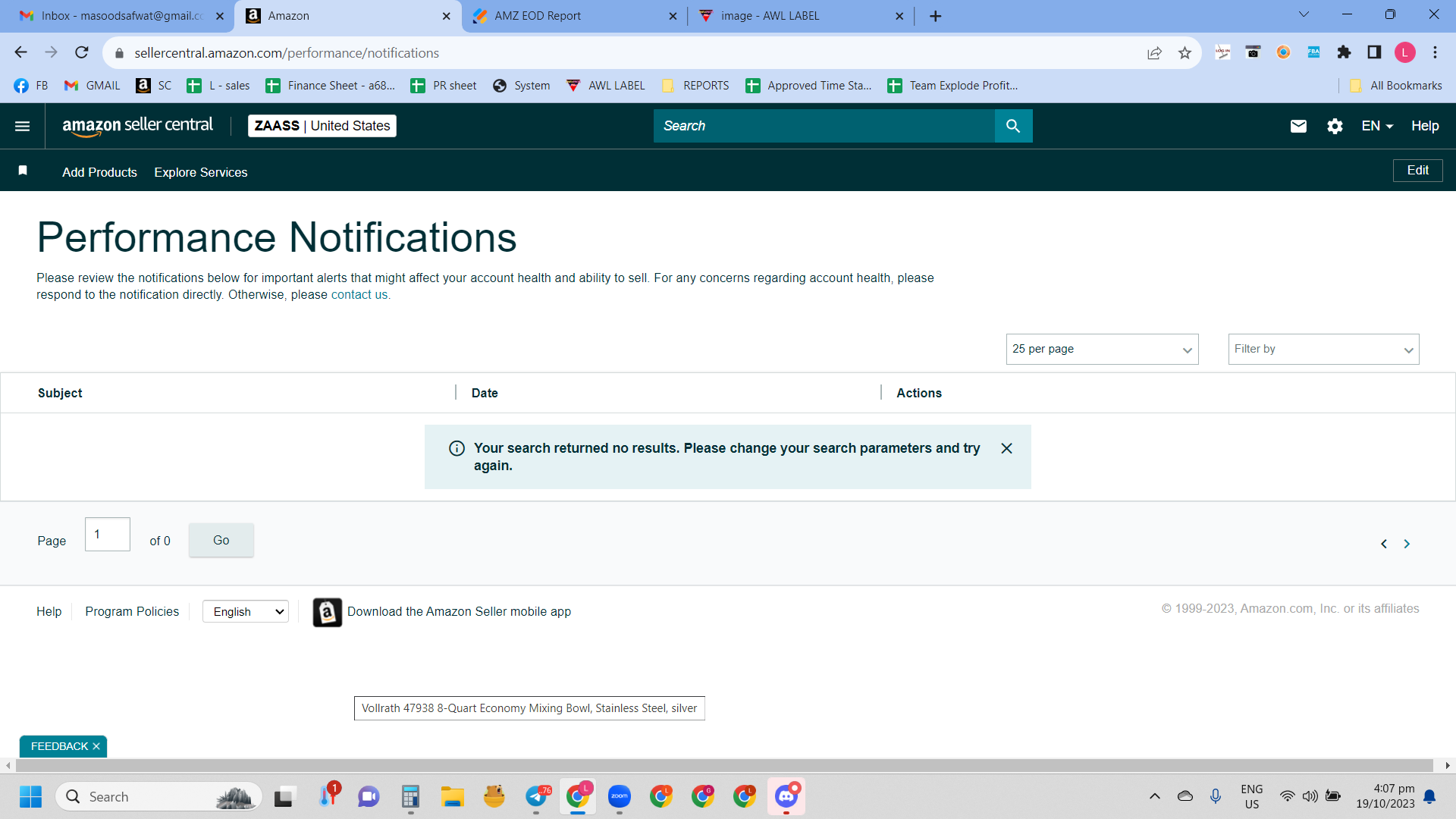The height and width of the screenshot is (819, 1456).
Task: Open the tab search chevron in Chrome
Action: coord(1304,14)
